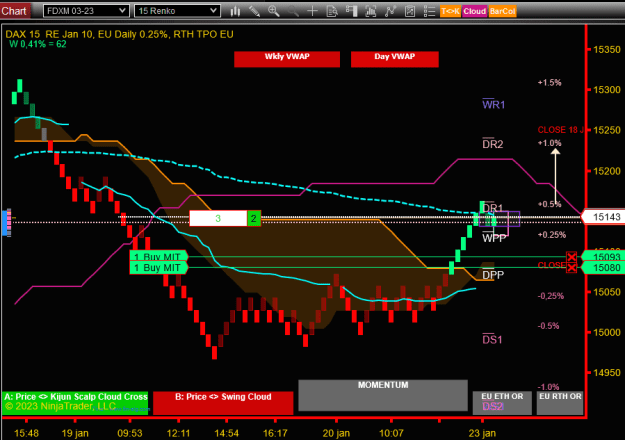Click the DR2 pivot level label

(x=493, y=144)
